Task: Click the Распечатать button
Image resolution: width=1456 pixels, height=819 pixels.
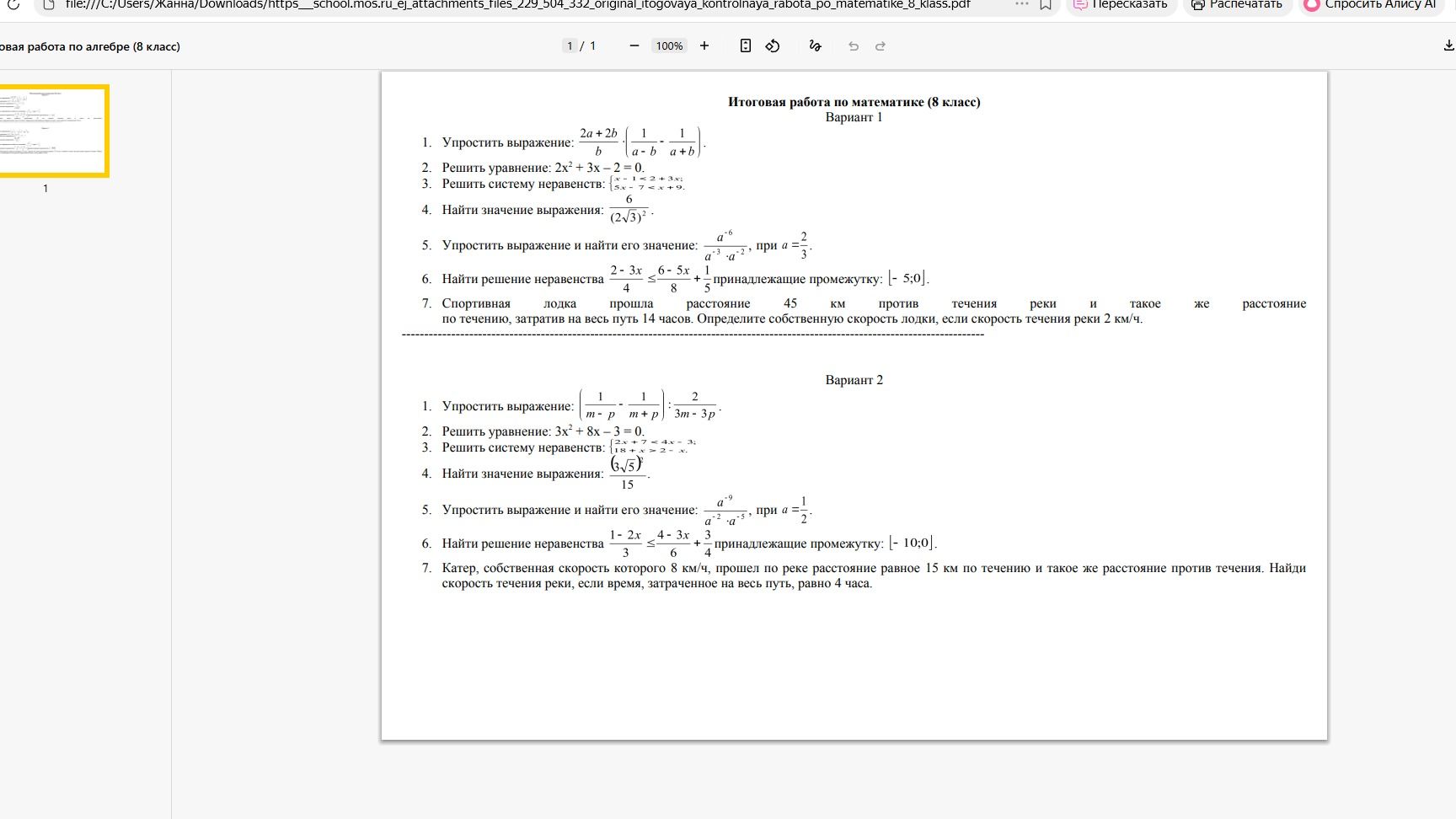Action: [x=1237, y=5]
